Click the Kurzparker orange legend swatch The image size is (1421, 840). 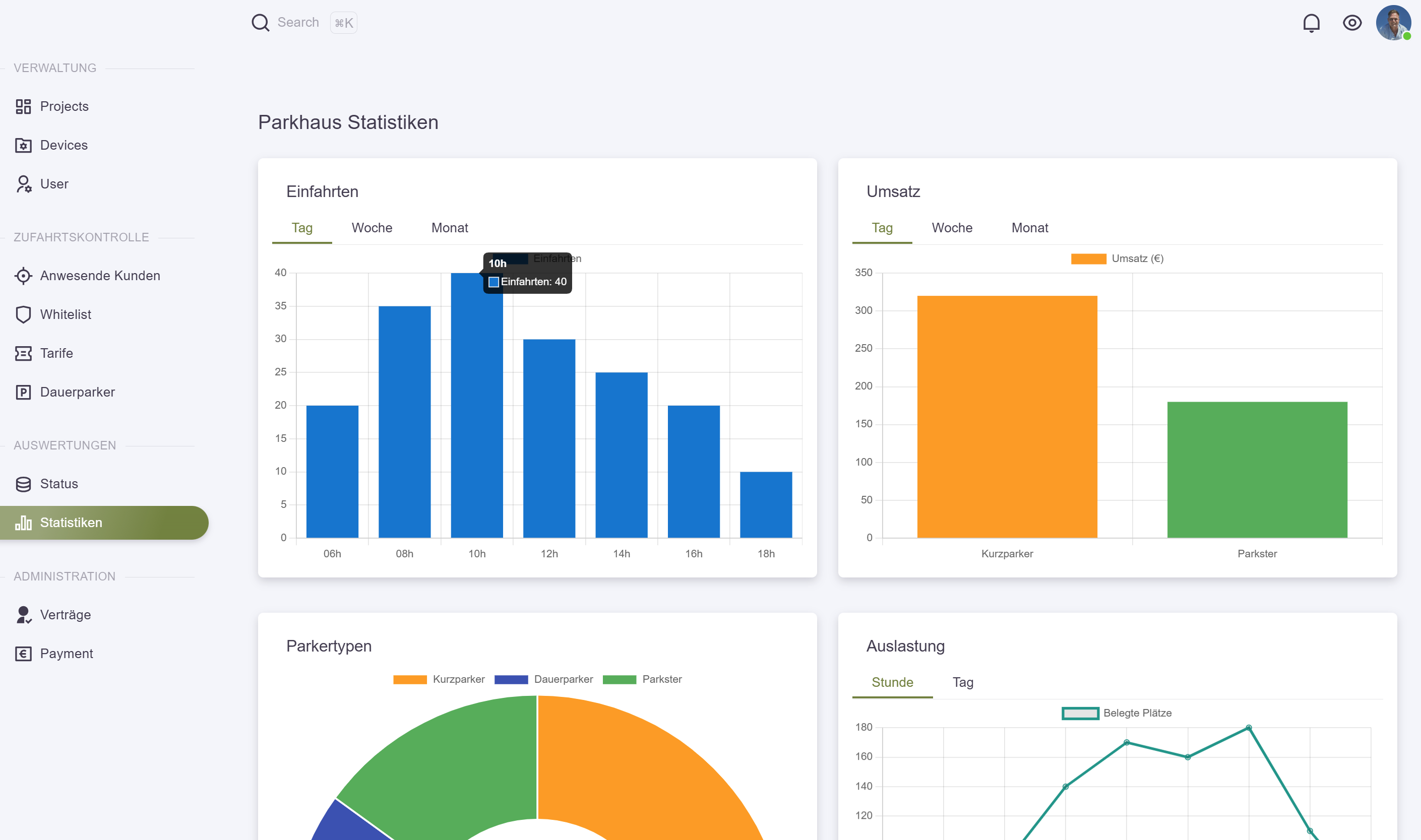410,679
